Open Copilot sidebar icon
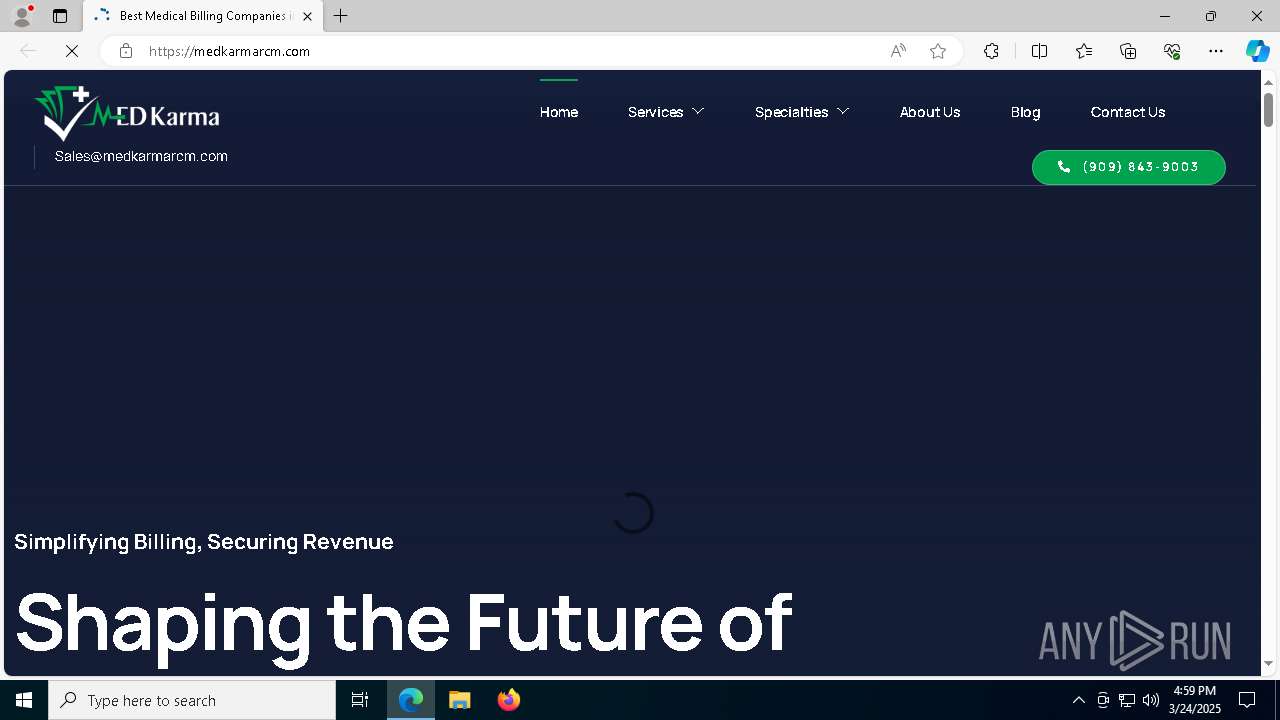The width and height of the screenshot is (1280, 720). (x=1258, y=51)
